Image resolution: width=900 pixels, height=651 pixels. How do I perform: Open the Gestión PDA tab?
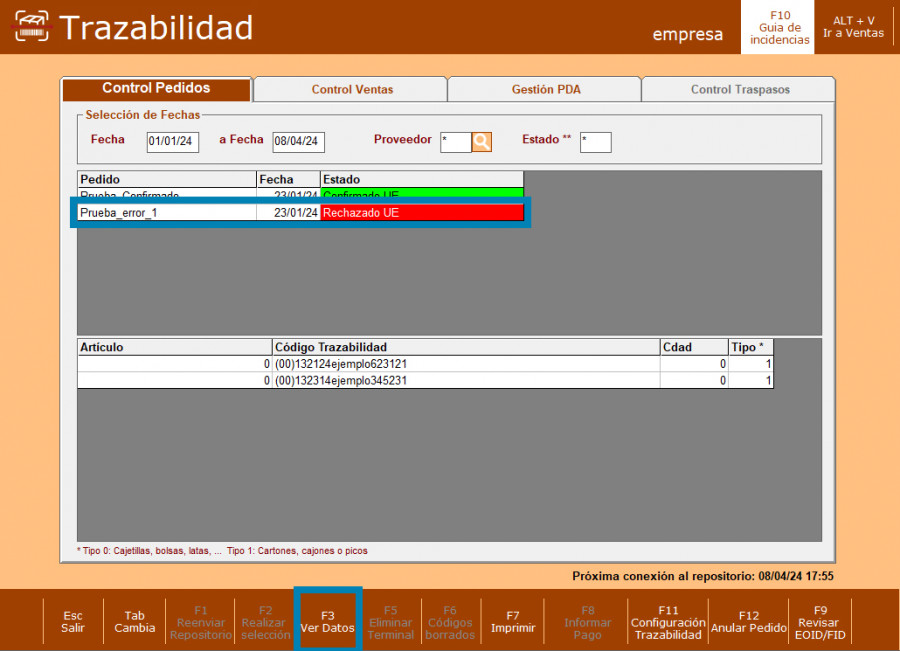546,90
